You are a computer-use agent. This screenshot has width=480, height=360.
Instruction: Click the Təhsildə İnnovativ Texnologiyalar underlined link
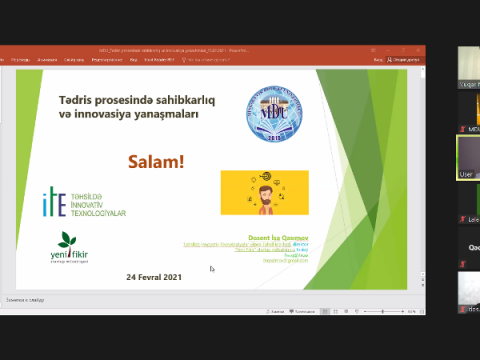point(237,244)
